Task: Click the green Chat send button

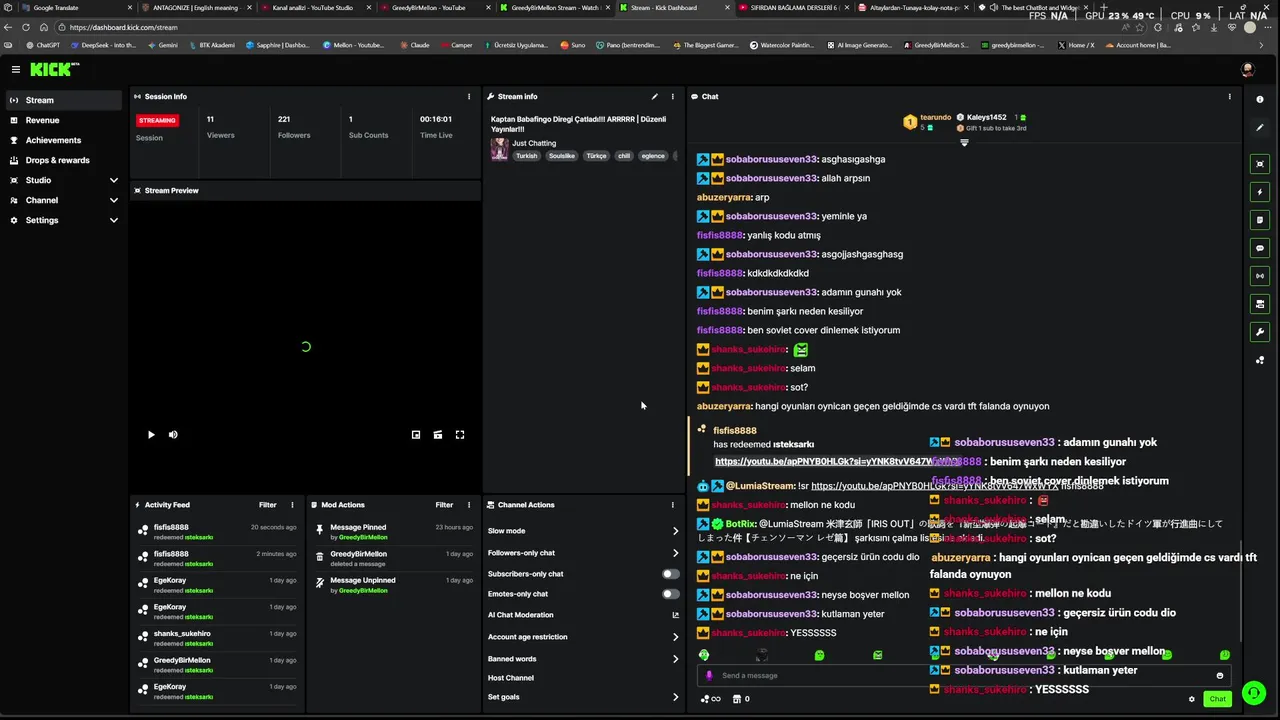Action: [x=1217, y=699]
